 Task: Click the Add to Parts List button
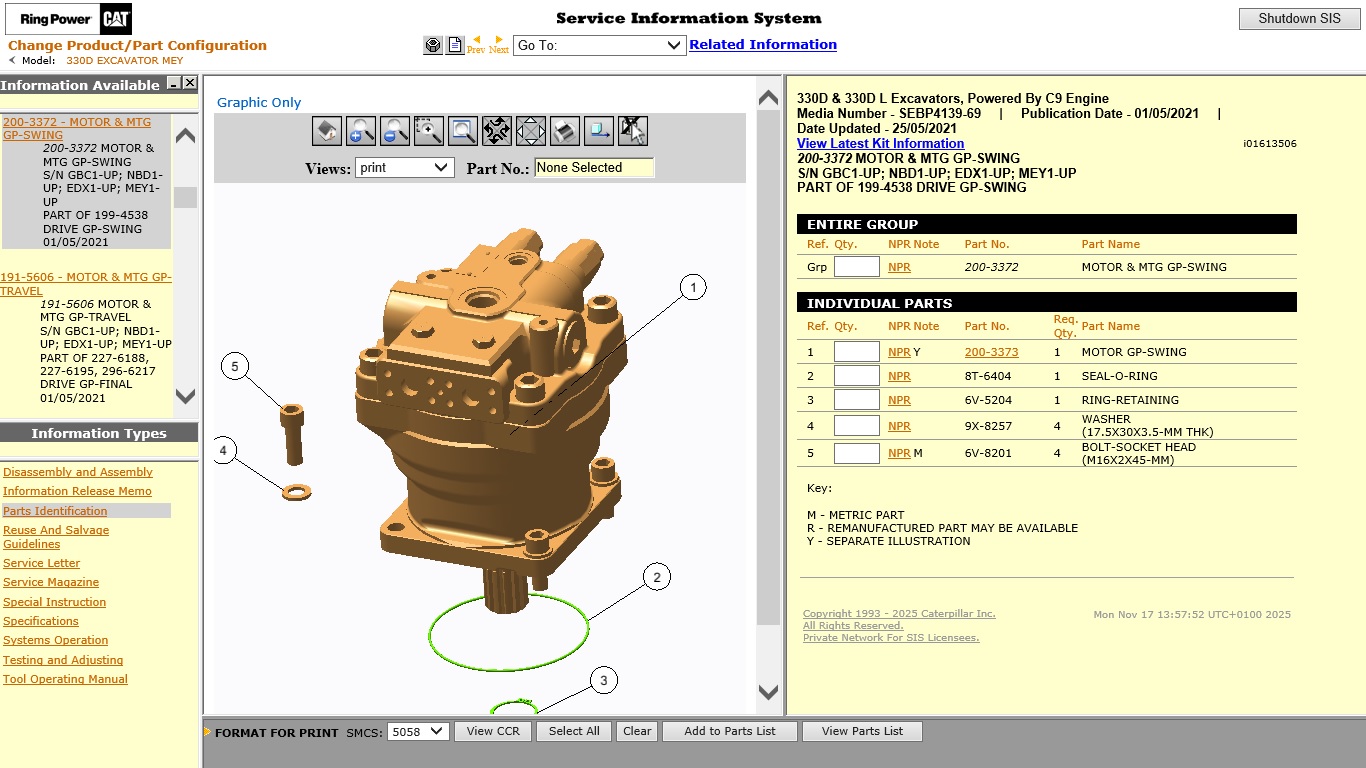click(730, 731)
